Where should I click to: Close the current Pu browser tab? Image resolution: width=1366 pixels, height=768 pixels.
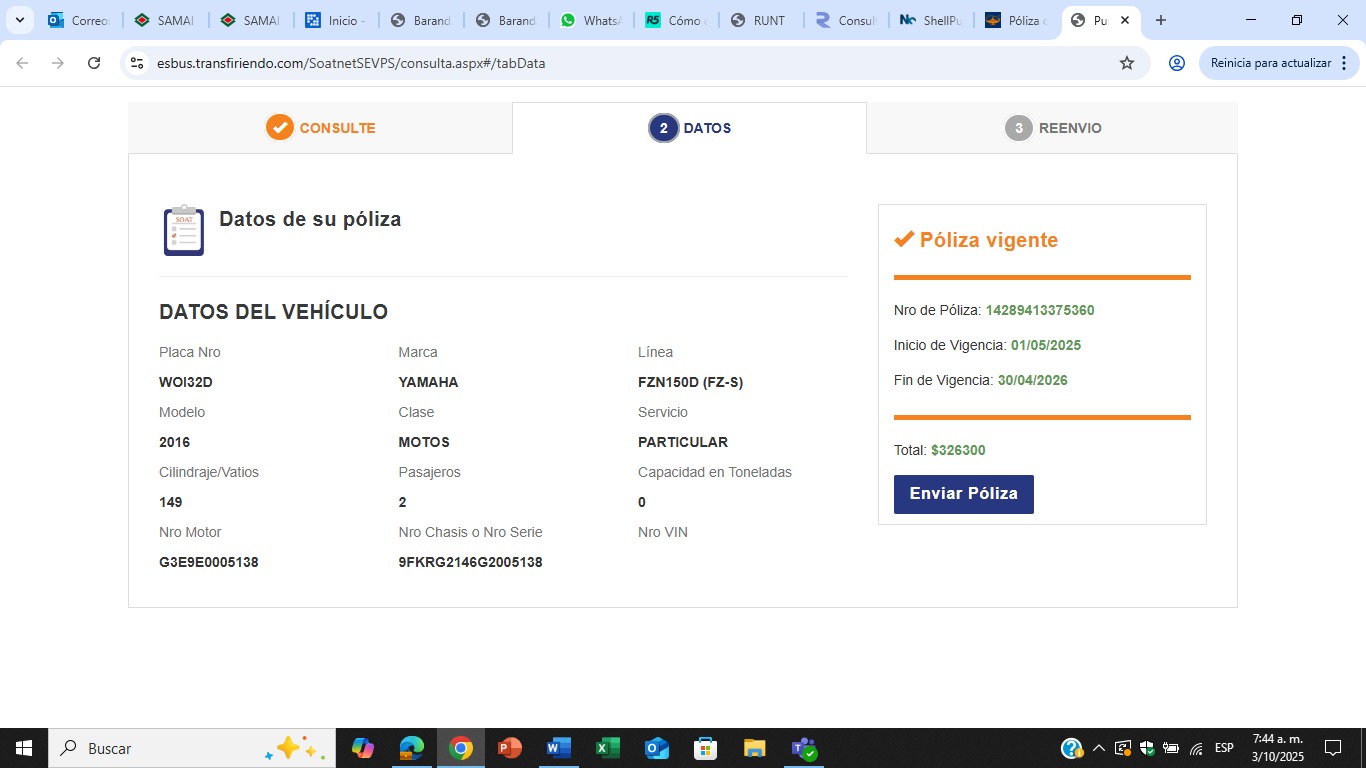[x=1124, y=20]
